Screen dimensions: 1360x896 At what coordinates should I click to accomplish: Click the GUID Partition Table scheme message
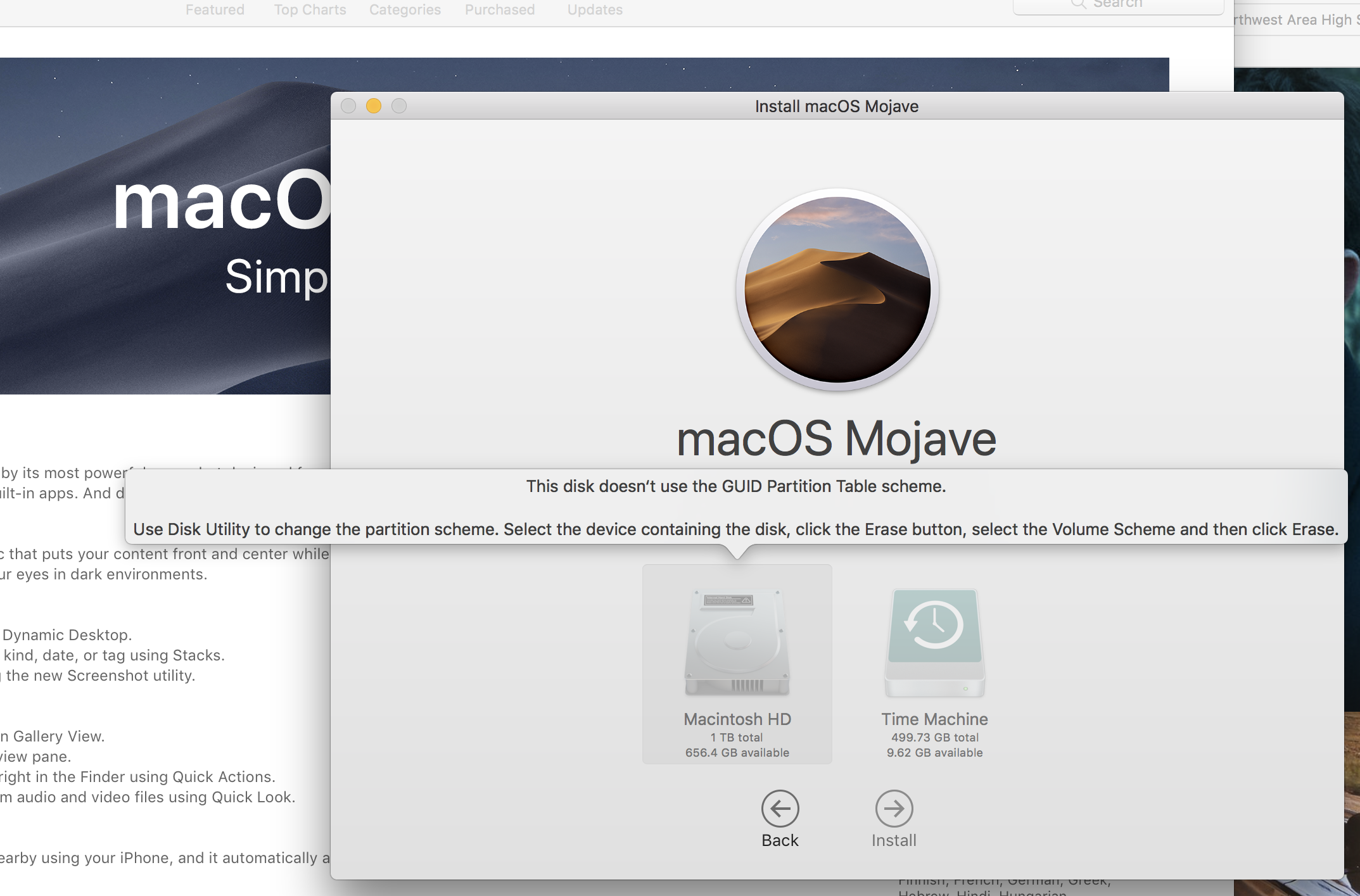[x=736, y=486]
